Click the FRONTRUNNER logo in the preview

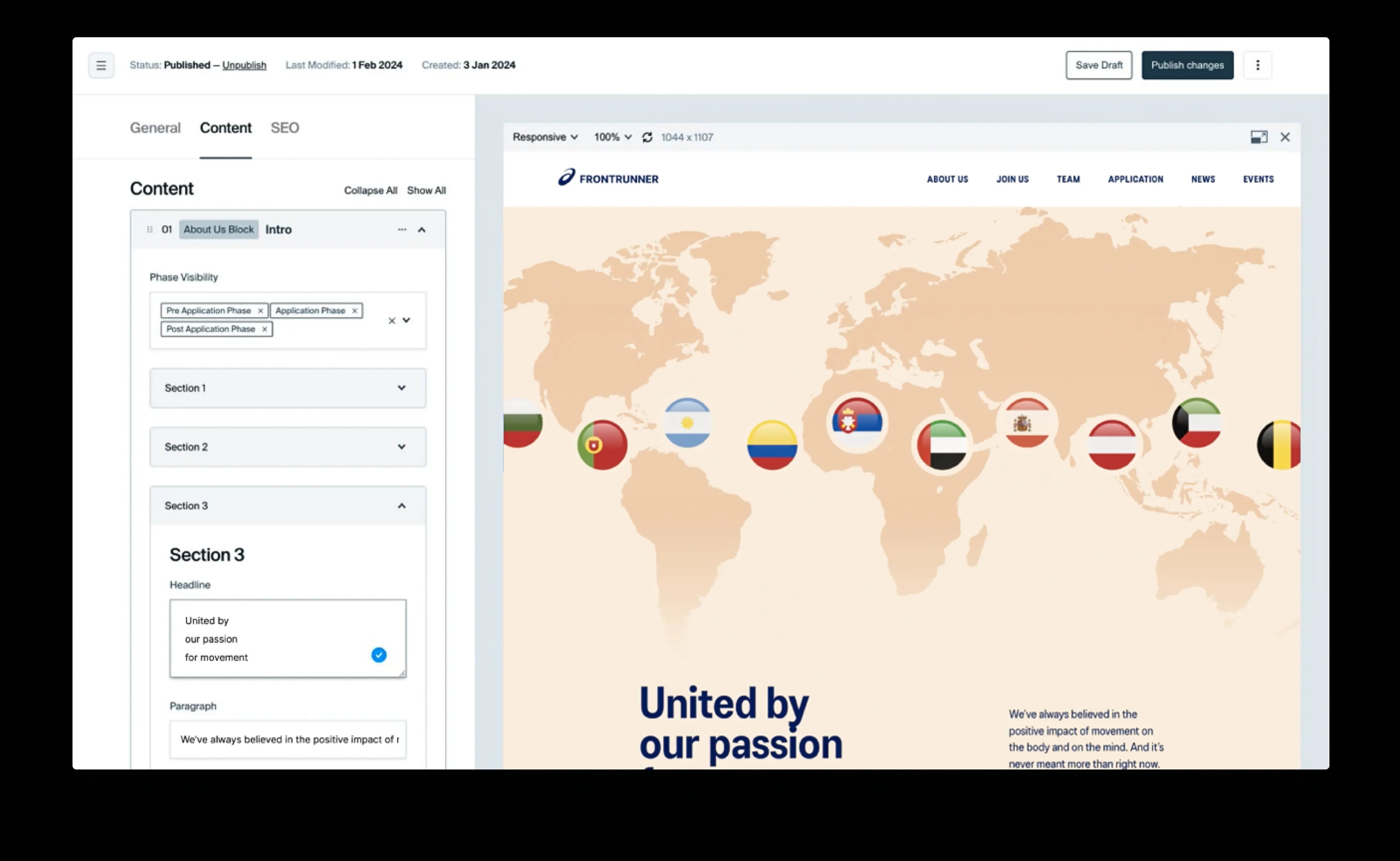[608, 179]
